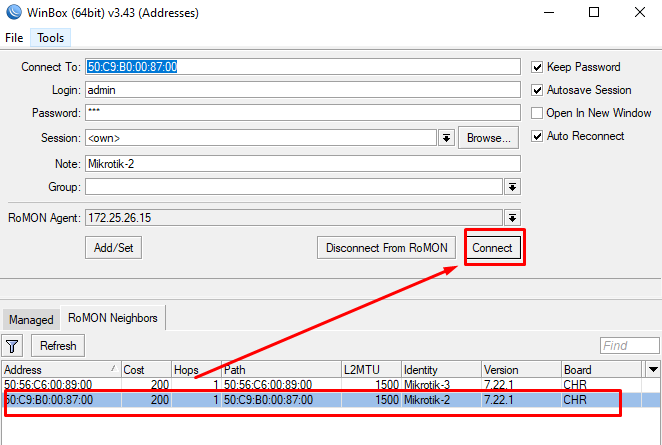This screenshot has height=445, width=662.
Task: Open the Group dropdown list
Action: [512, 187]
